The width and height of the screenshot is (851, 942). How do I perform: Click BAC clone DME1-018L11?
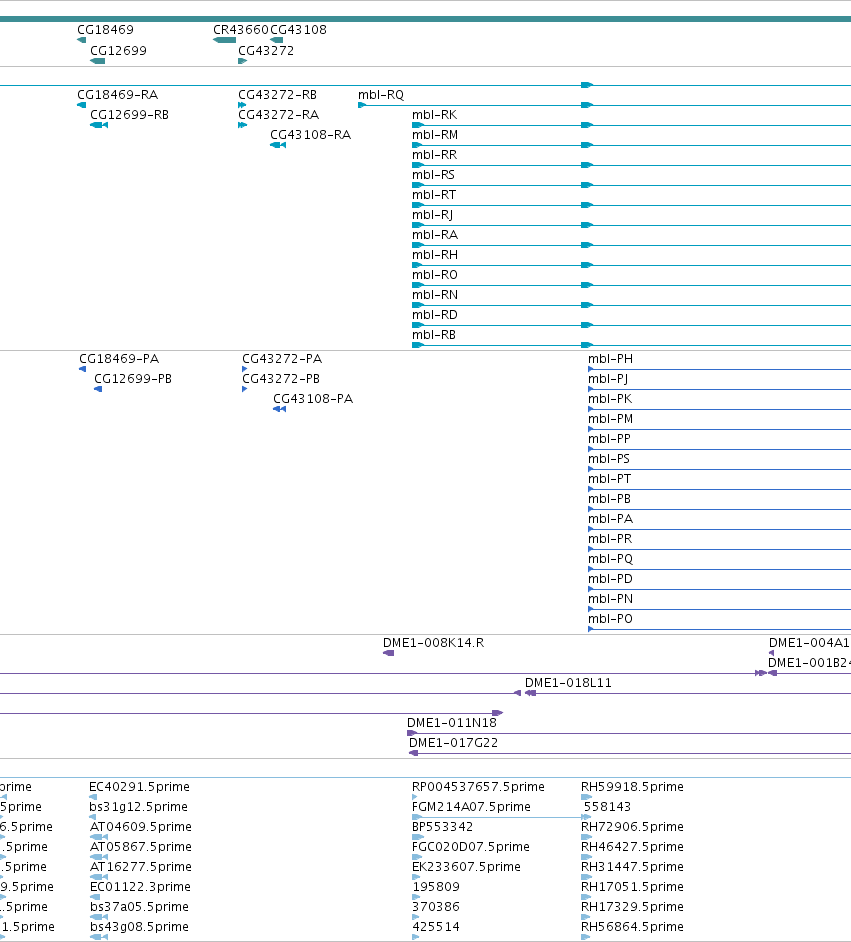[568, 682]
